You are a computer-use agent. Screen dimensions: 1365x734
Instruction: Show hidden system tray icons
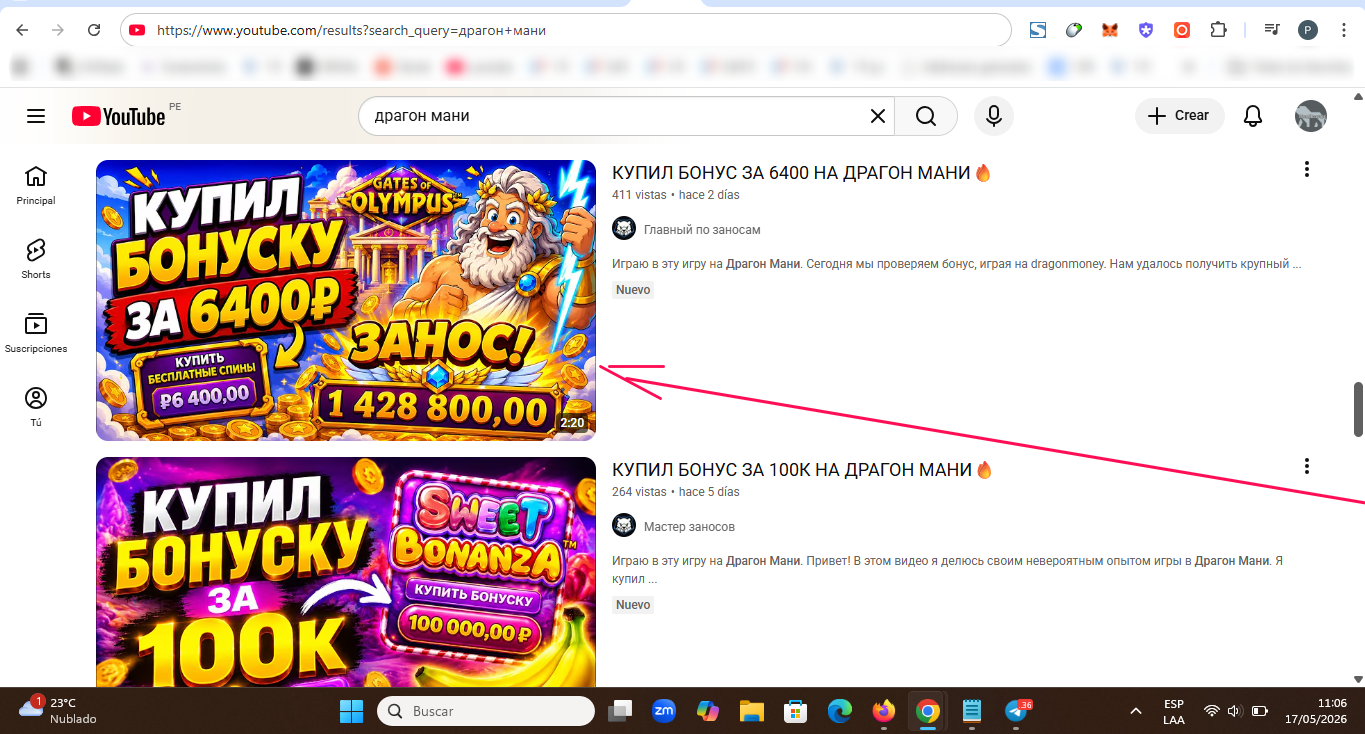pyautogui.click(x=1135, y=711)
